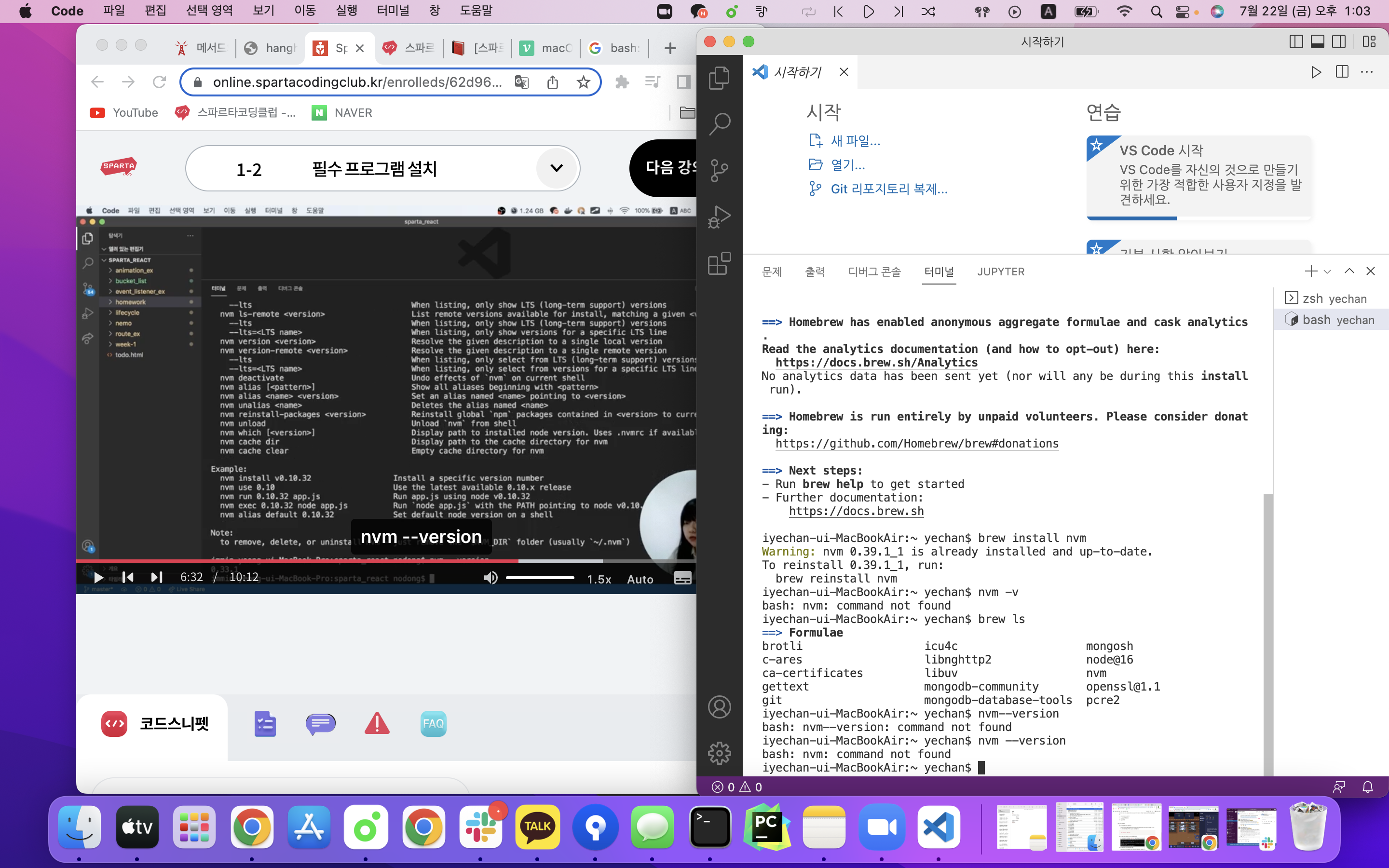Open the NAVER bookmark
1389x868 pixels.
(342, 112)
